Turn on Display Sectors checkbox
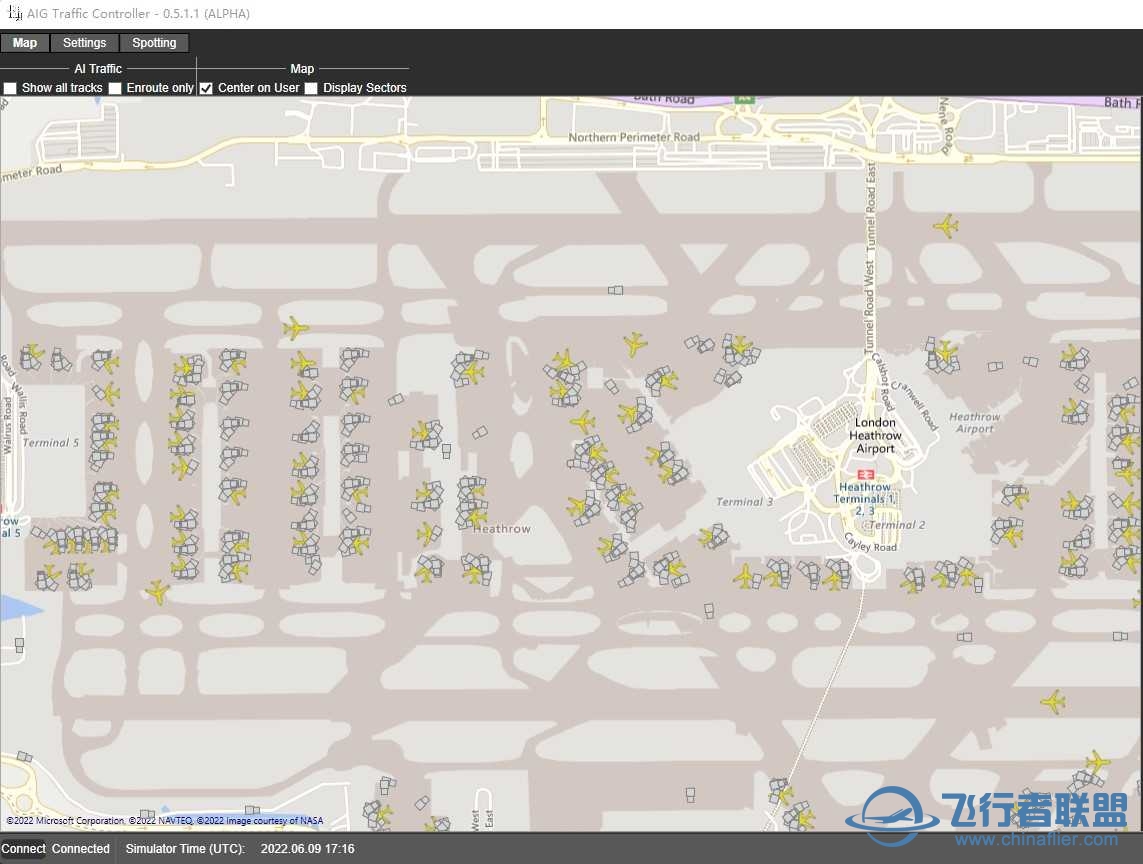Screen dimensions: 1143x864 (311, 88)
